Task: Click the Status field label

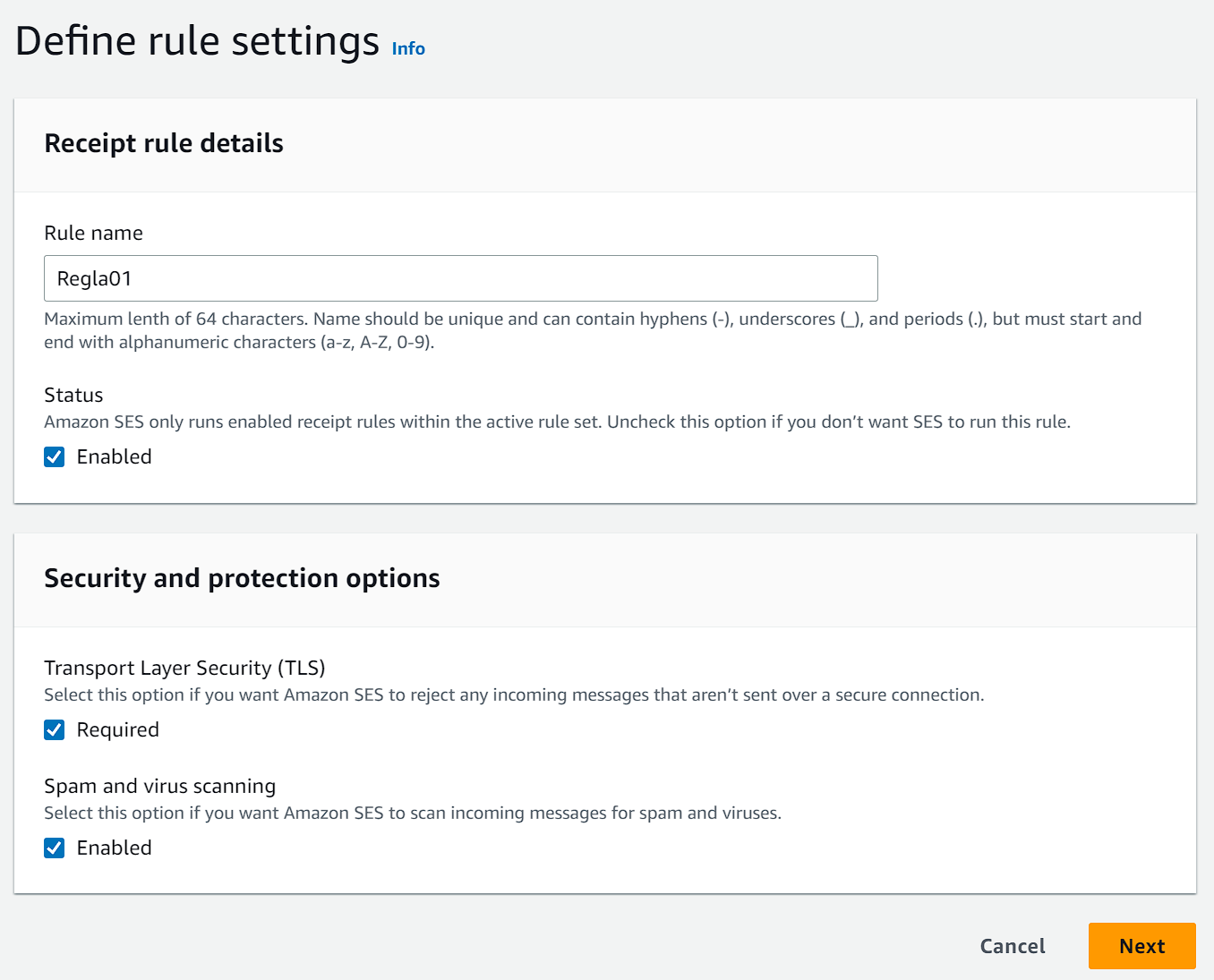Action: click(73, 396)
